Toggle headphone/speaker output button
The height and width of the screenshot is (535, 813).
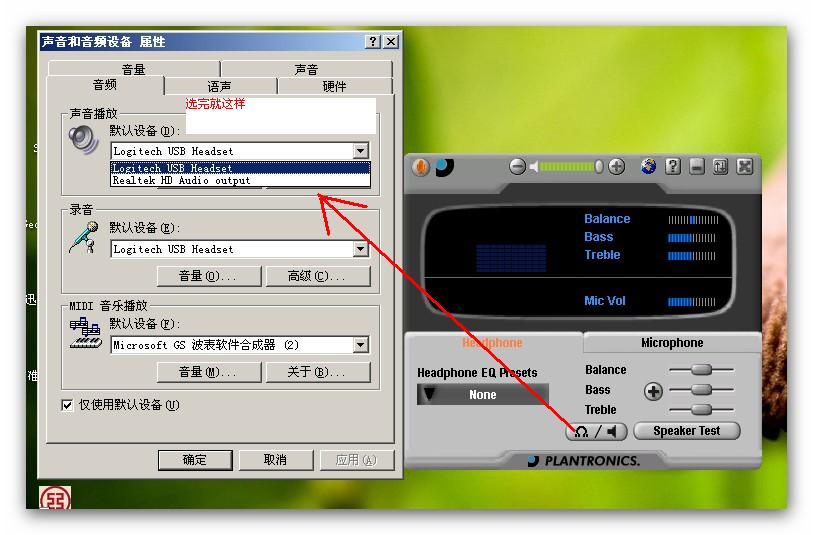[x=596, y=431]
